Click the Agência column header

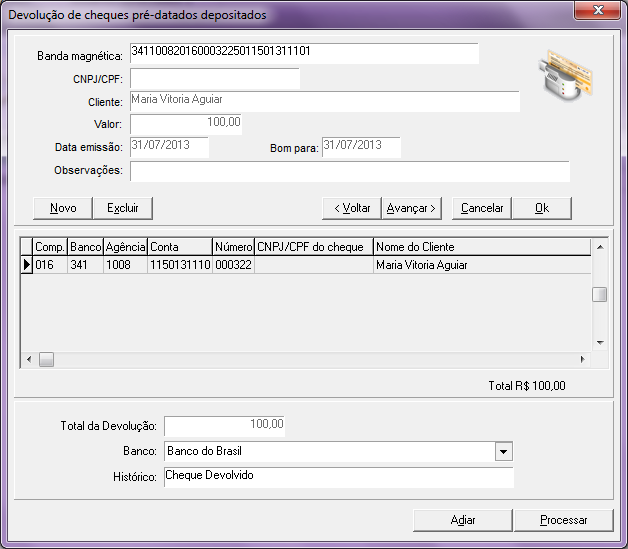click(x=125, y=246)
